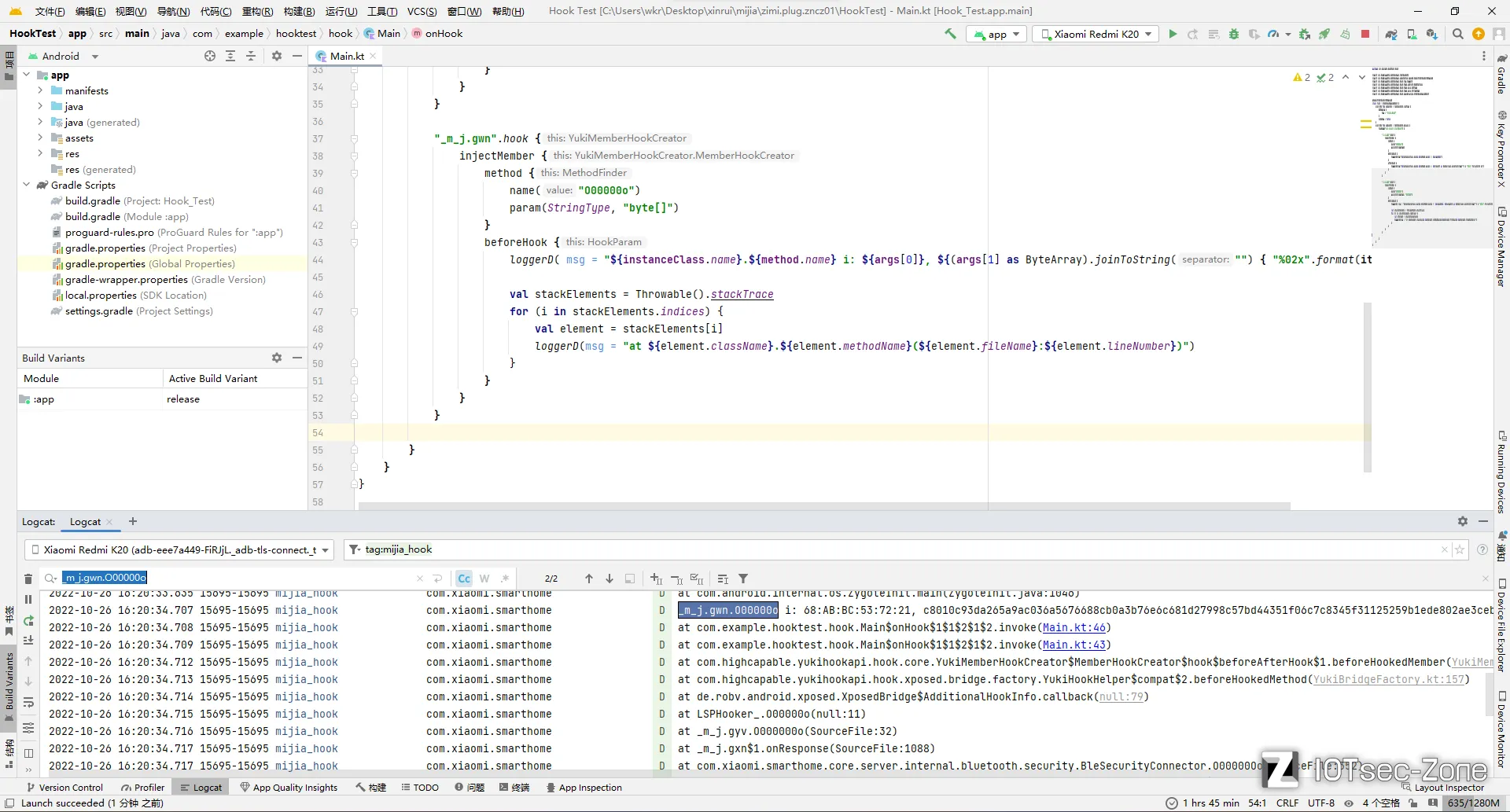Open the app run configuration dropdown
This screenshot has height=812, width=1510.
point(997,34)
